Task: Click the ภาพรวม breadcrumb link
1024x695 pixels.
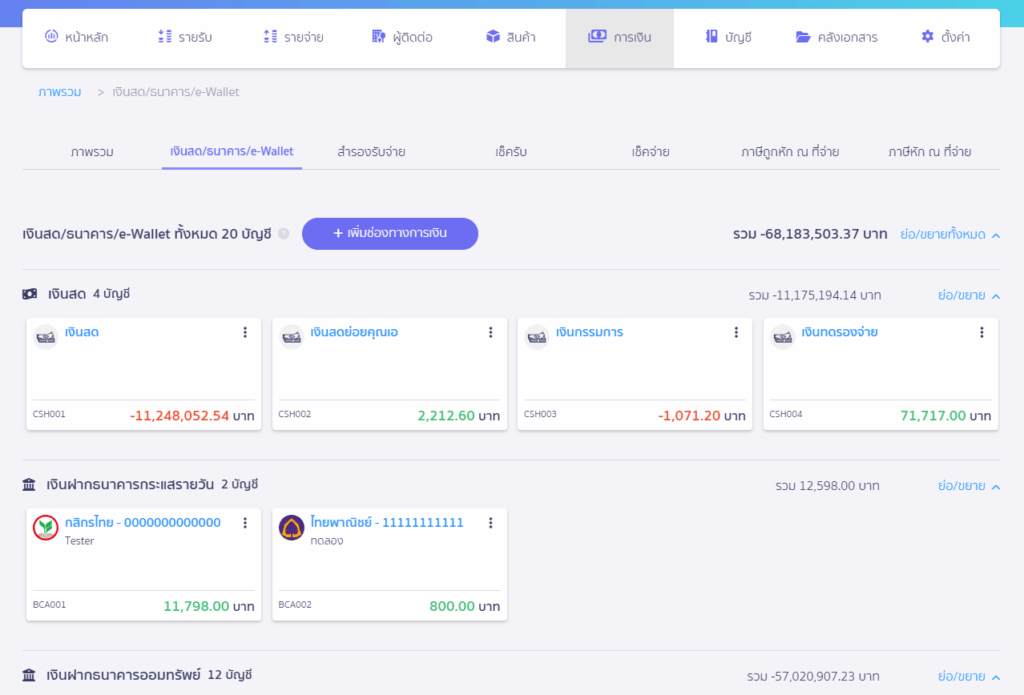Action: point(59,92)
